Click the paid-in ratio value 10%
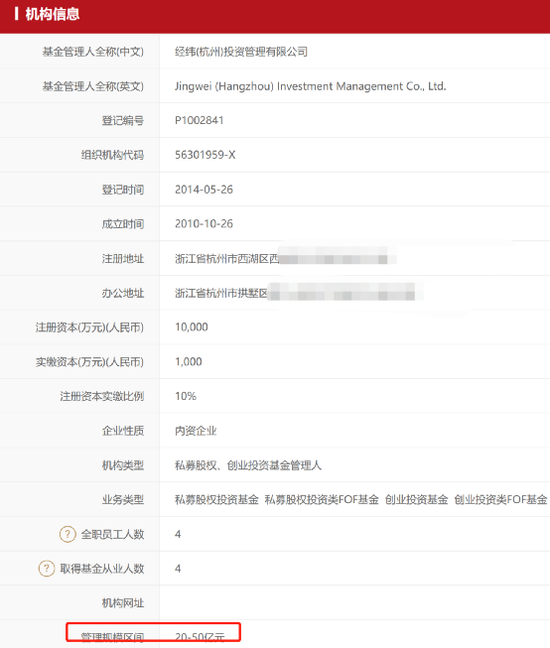This screenshot has height=648, width=550. pos(186,396)
